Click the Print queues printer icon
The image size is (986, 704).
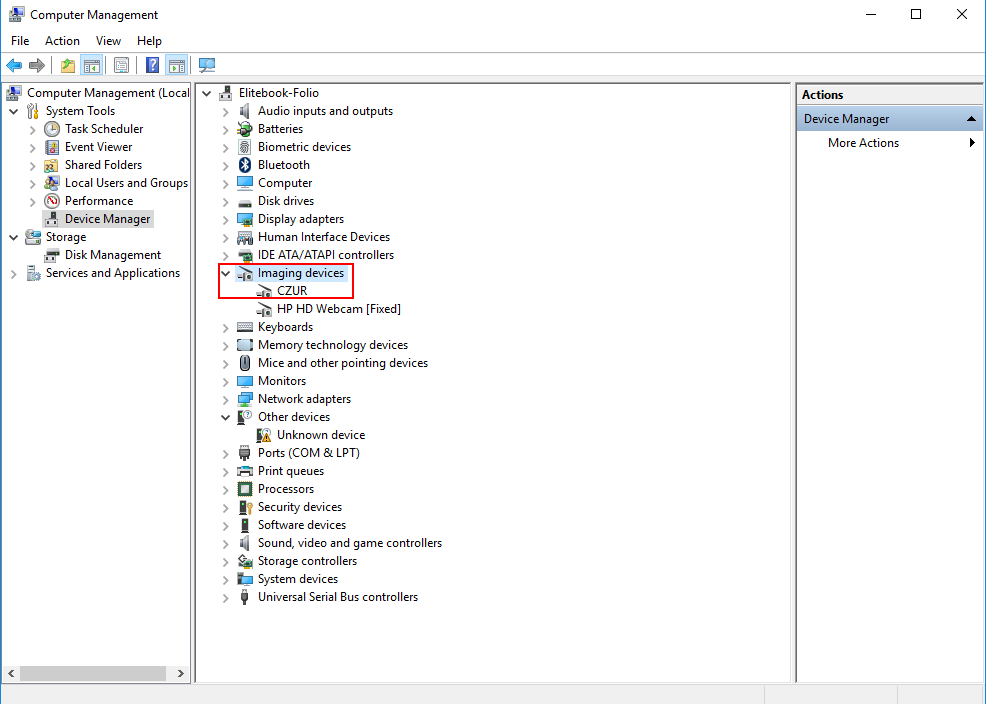click(245, 471)
